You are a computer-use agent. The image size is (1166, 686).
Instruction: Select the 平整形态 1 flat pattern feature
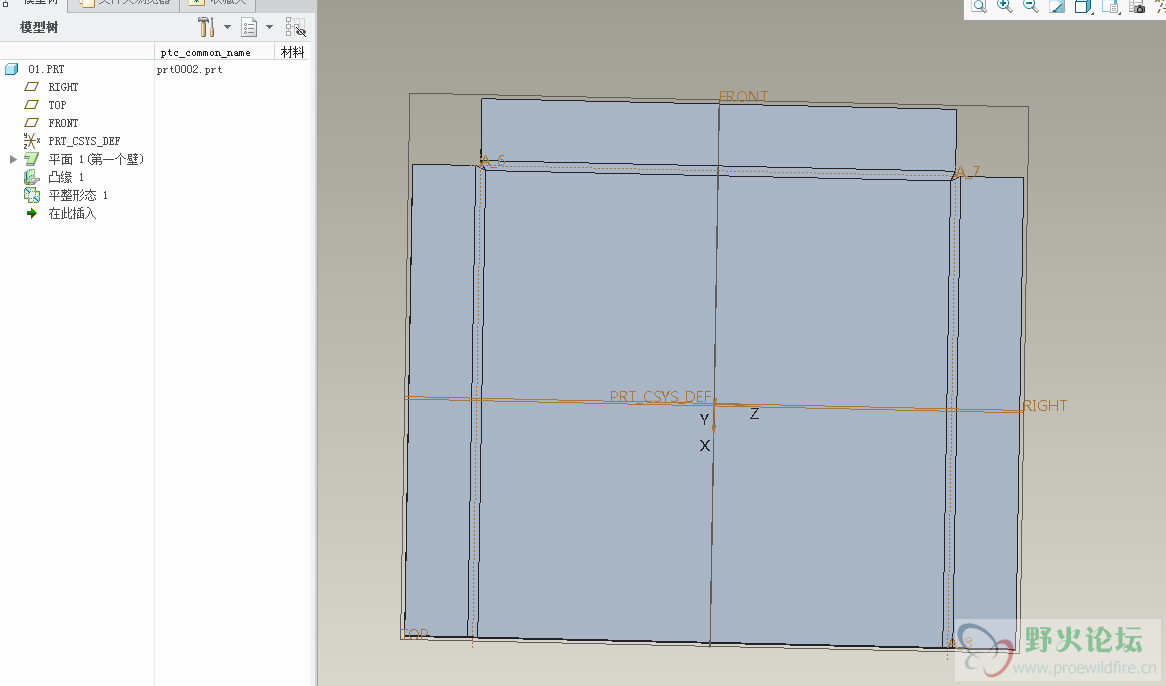coord(78,195)
